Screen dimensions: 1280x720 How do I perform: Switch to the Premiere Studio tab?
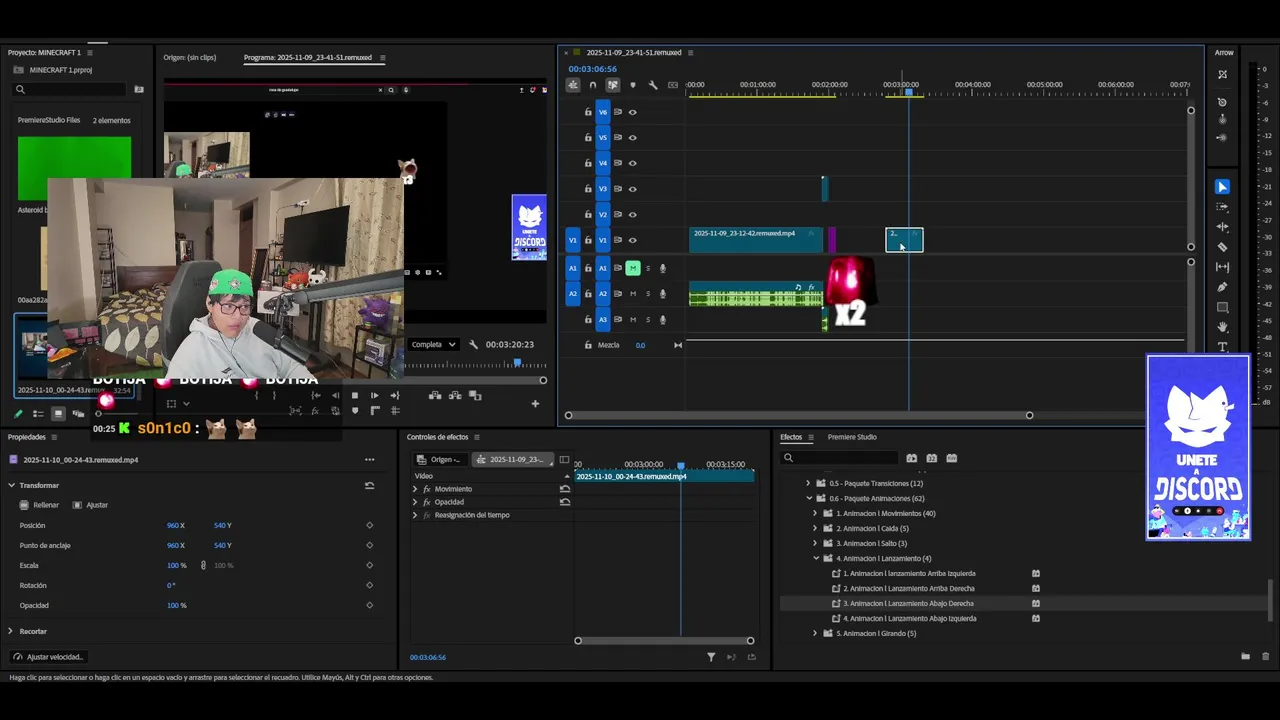click(x=852, y=437)
